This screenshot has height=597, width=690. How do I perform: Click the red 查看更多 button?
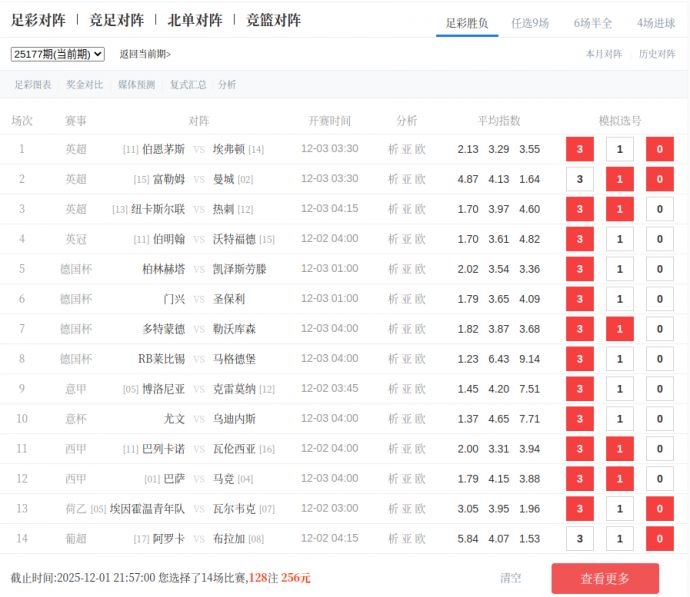pyautogui.click(x=605, y=578)
